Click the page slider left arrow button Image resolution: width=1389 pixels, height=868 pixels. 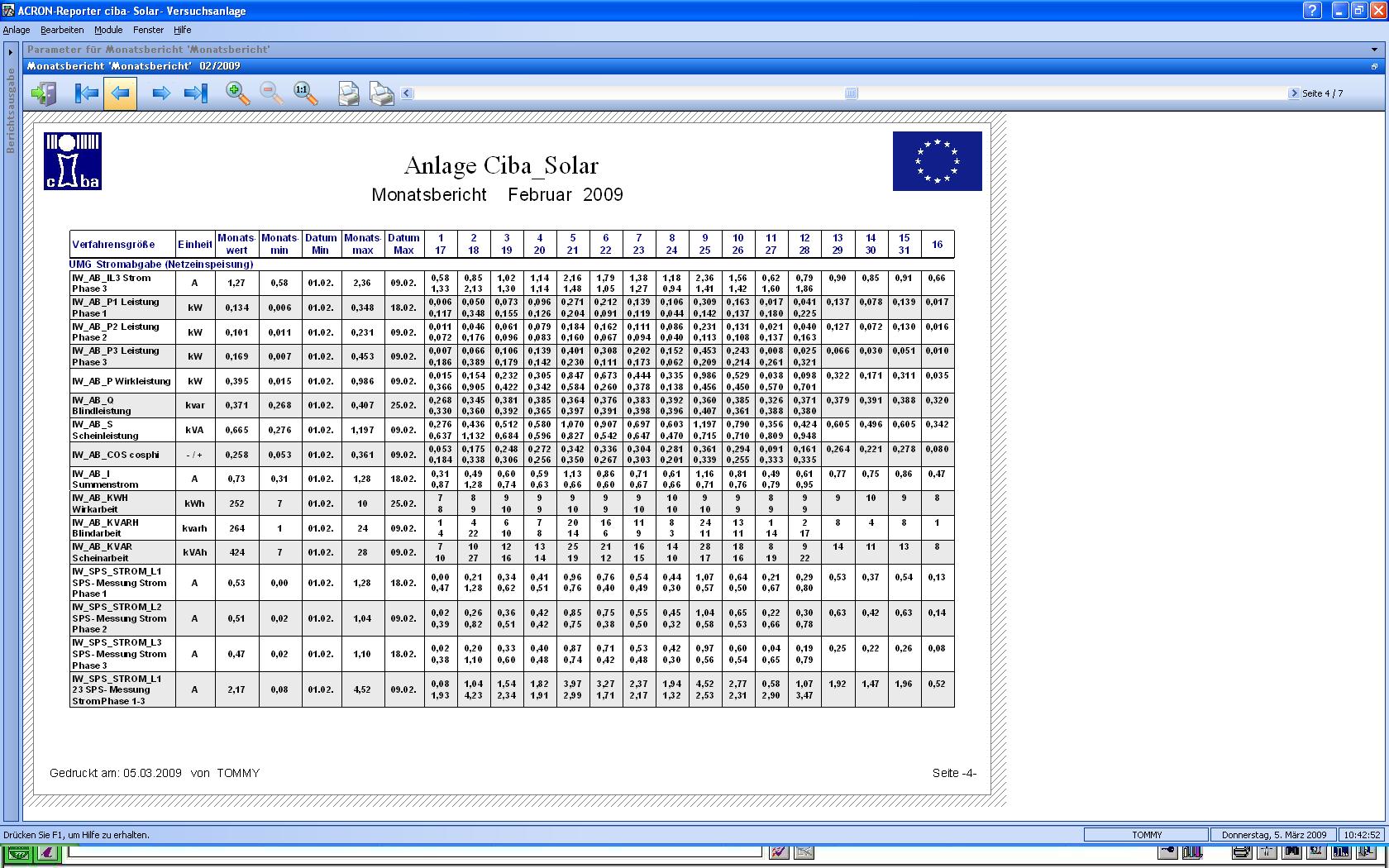(x=406, y=93)
